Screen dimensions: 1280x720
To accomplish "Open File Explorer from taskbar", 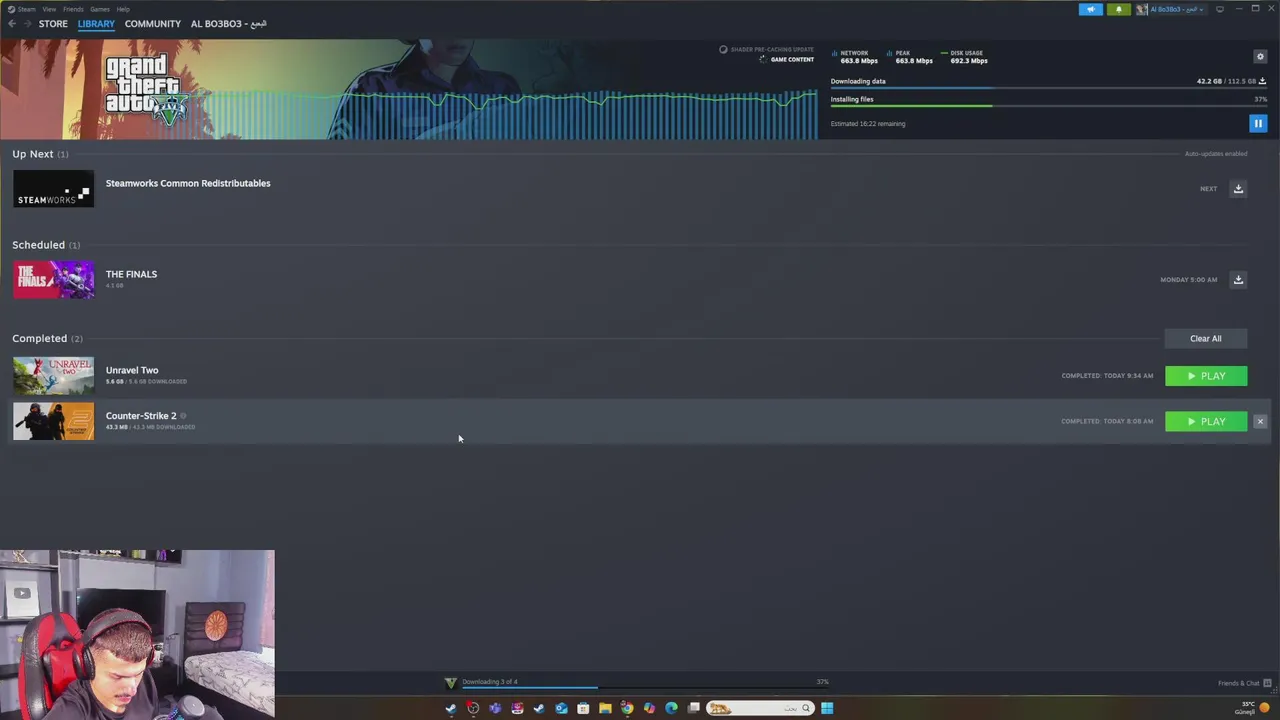I will point(605,708).
